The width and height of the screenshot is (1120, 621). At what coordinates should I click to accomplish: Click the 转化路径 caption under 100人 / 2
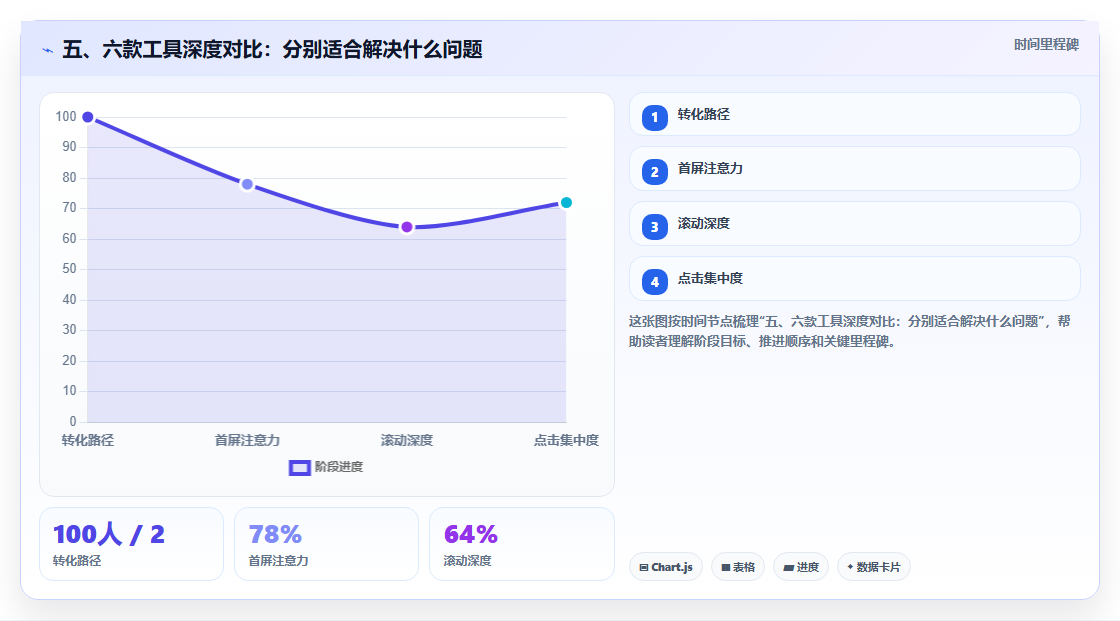click(77, 561)
